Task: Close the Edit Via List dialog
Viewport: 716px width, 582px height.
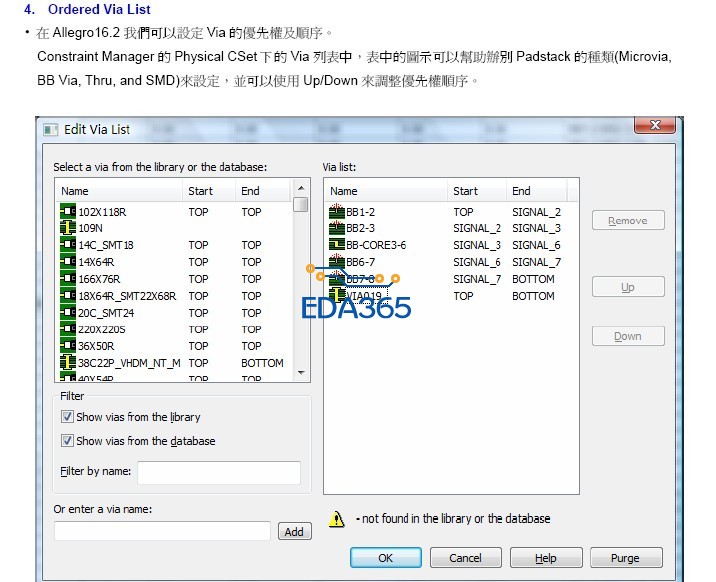Action: pyautogui.click(x=655, y=125)
